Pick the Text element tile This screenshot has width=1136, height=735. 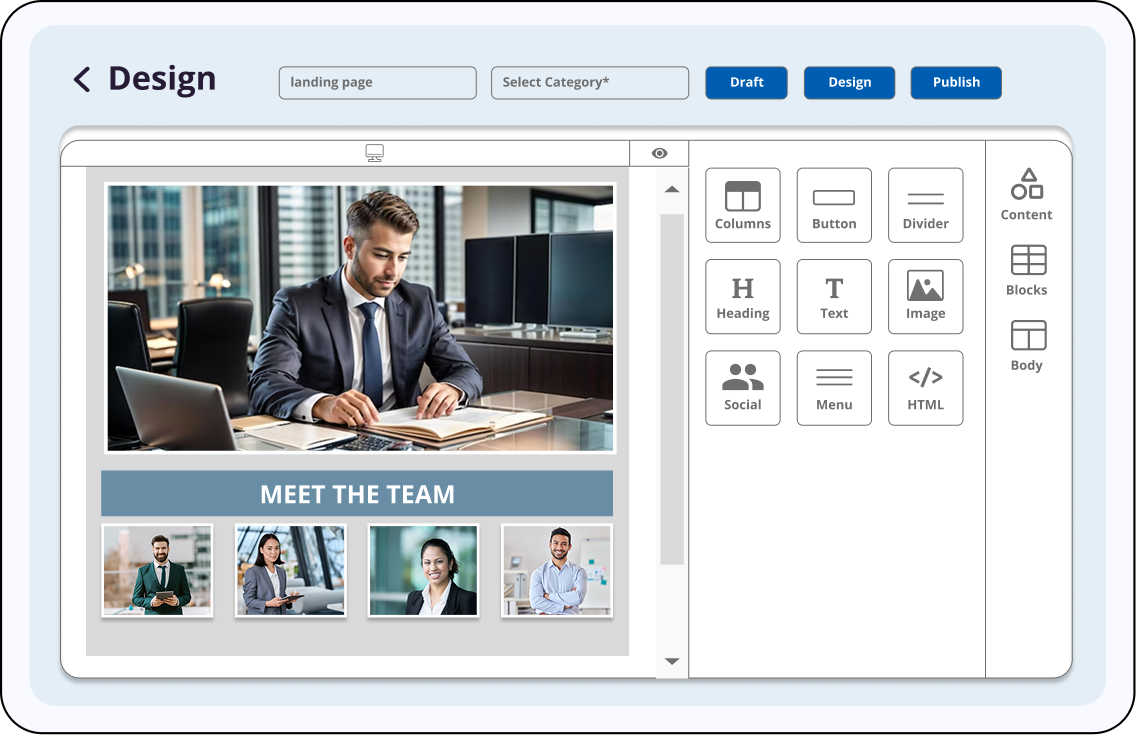coord(834,296)
